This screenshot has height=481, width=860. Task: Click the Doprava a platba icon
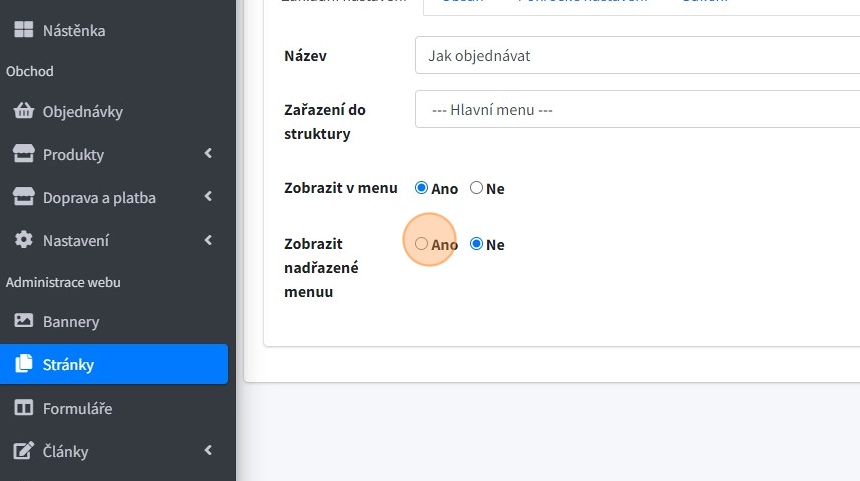coord(23,197)
